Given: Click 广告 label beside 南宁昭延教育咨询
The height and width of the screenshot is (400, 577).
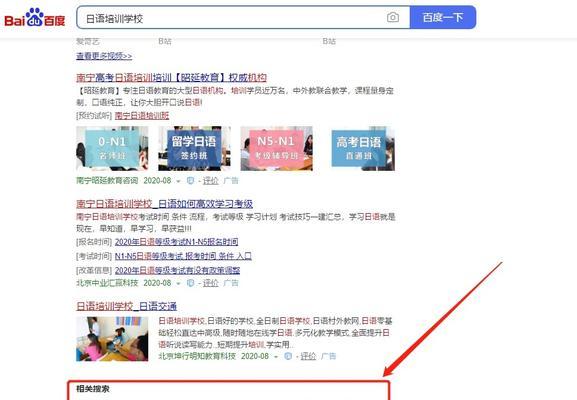Looking at the screenshot, I should (231, 181).
